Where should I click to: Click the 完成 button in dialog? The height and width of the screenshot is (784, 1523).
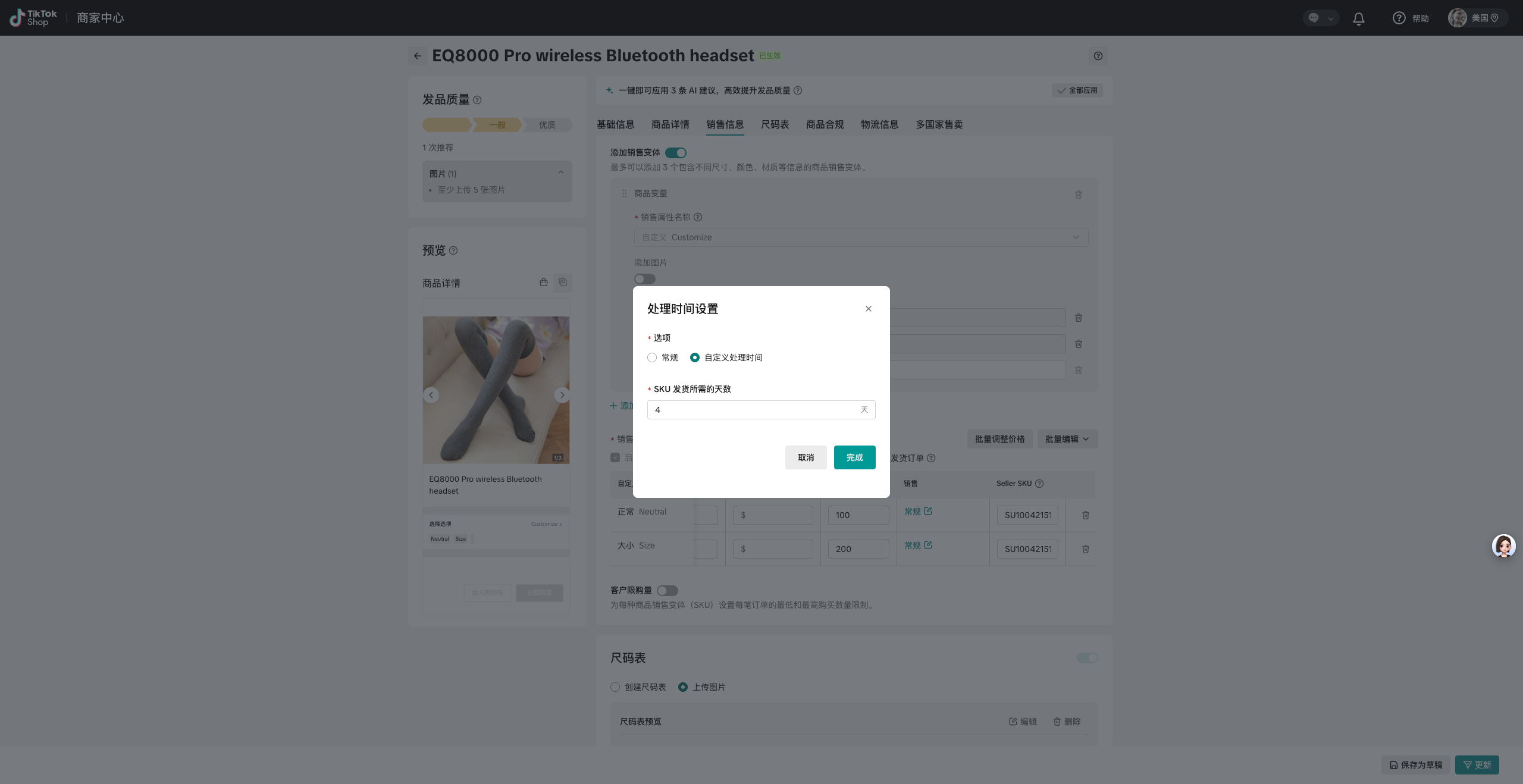coord(854,457)
